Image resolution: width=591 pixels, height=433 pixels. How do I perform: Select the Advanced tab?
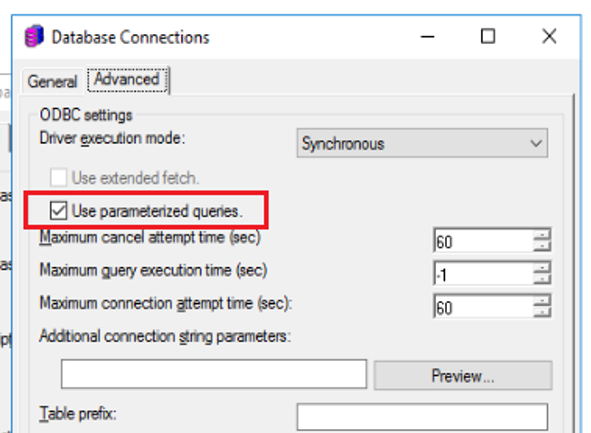click(x=127, y=80)
